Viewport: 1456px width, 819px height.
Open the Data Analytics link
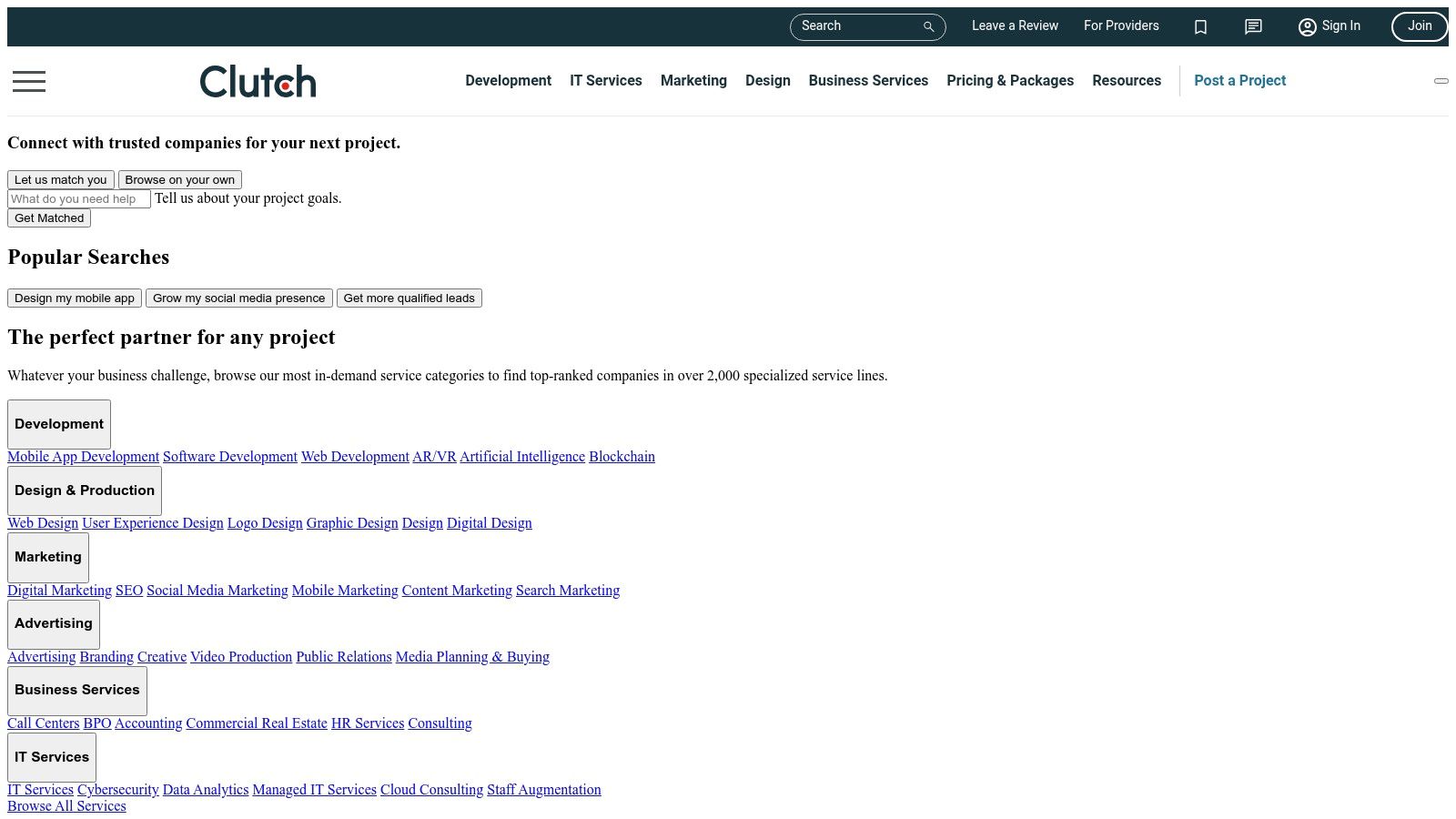pyautogui.click(x=206, y=790)
